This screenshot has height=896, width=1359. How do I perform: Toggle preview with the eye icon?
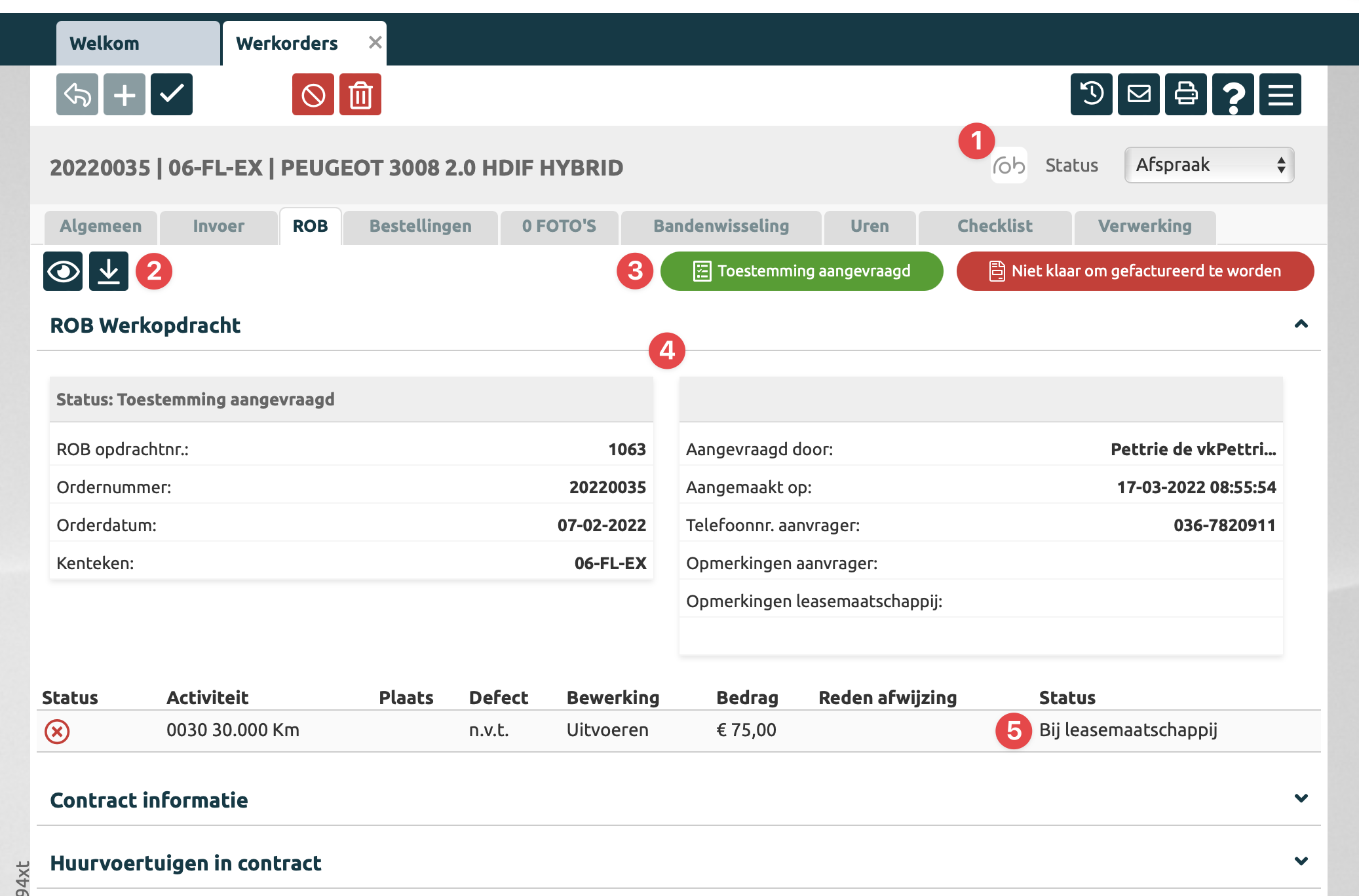63,271
